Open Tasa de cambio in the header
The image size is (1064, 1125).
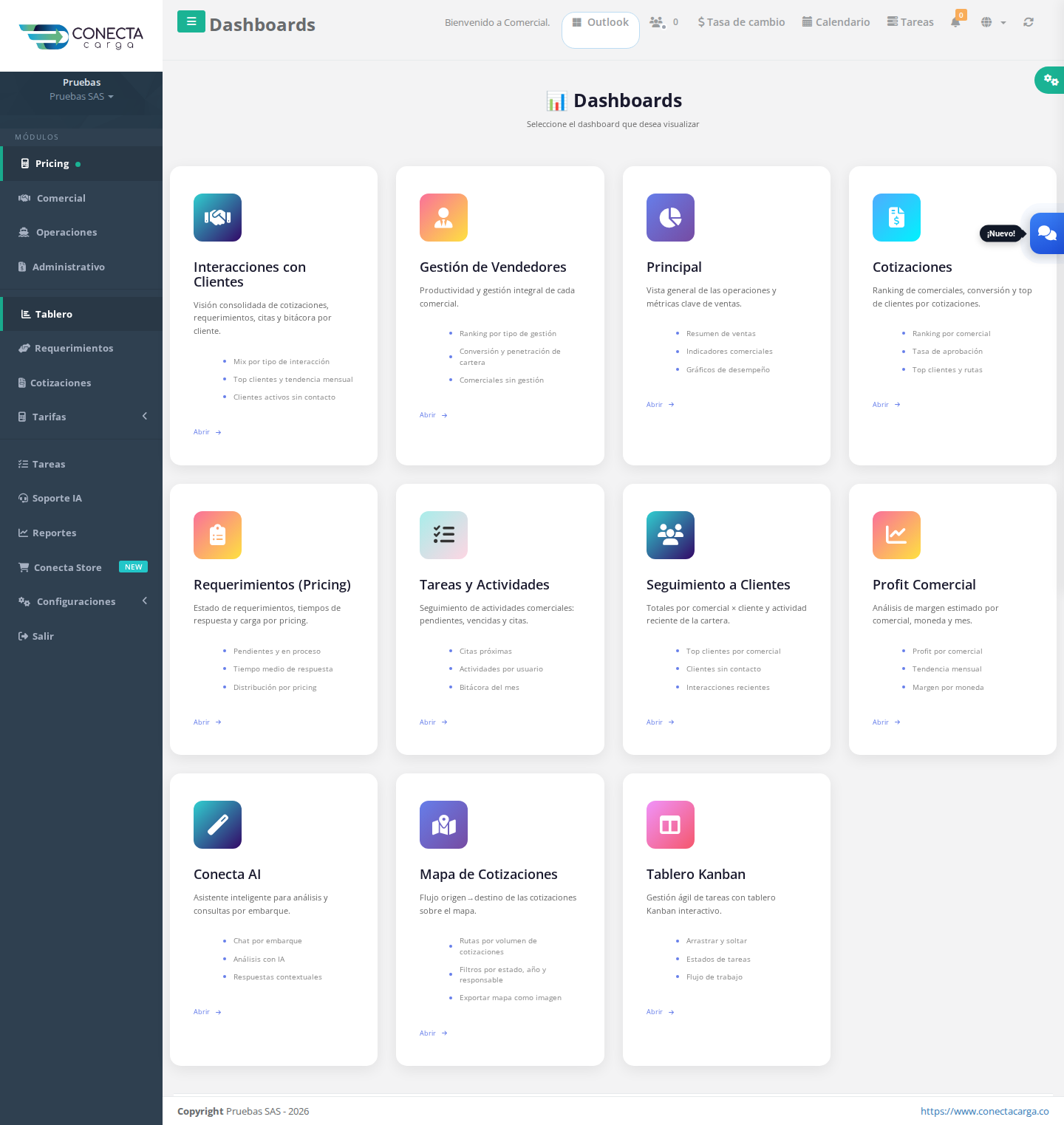(741, 22)
